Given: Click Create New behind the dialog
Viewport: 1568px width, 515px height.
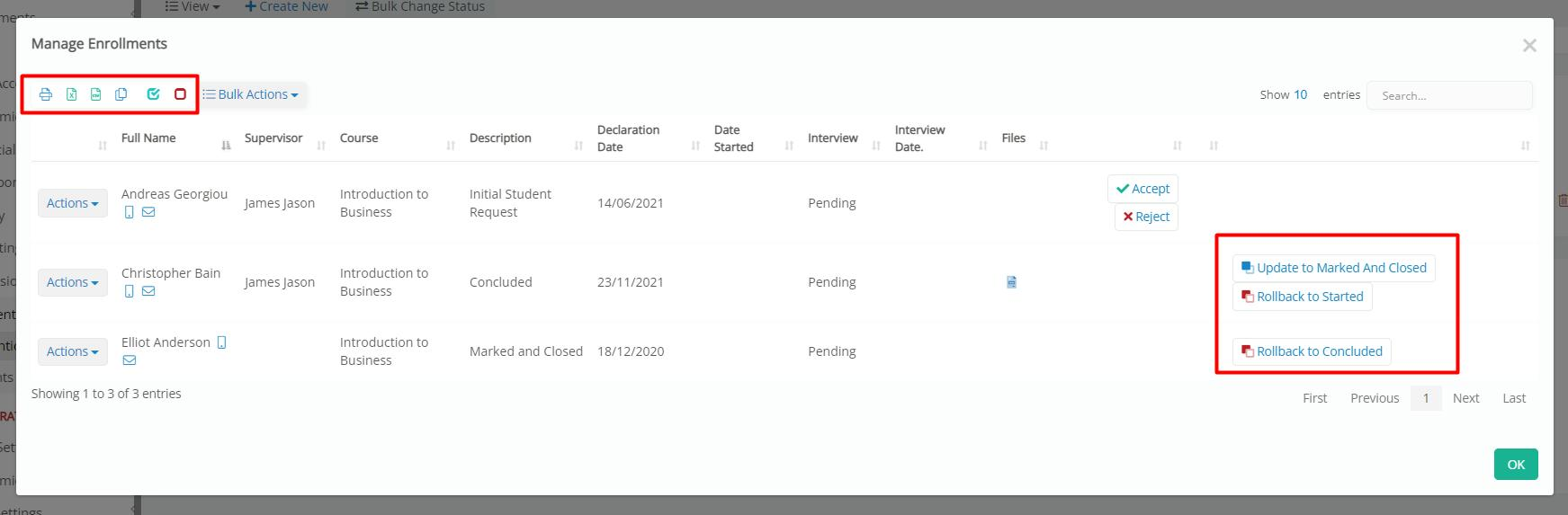Looking at the screenshot, I should pos(286,6).
